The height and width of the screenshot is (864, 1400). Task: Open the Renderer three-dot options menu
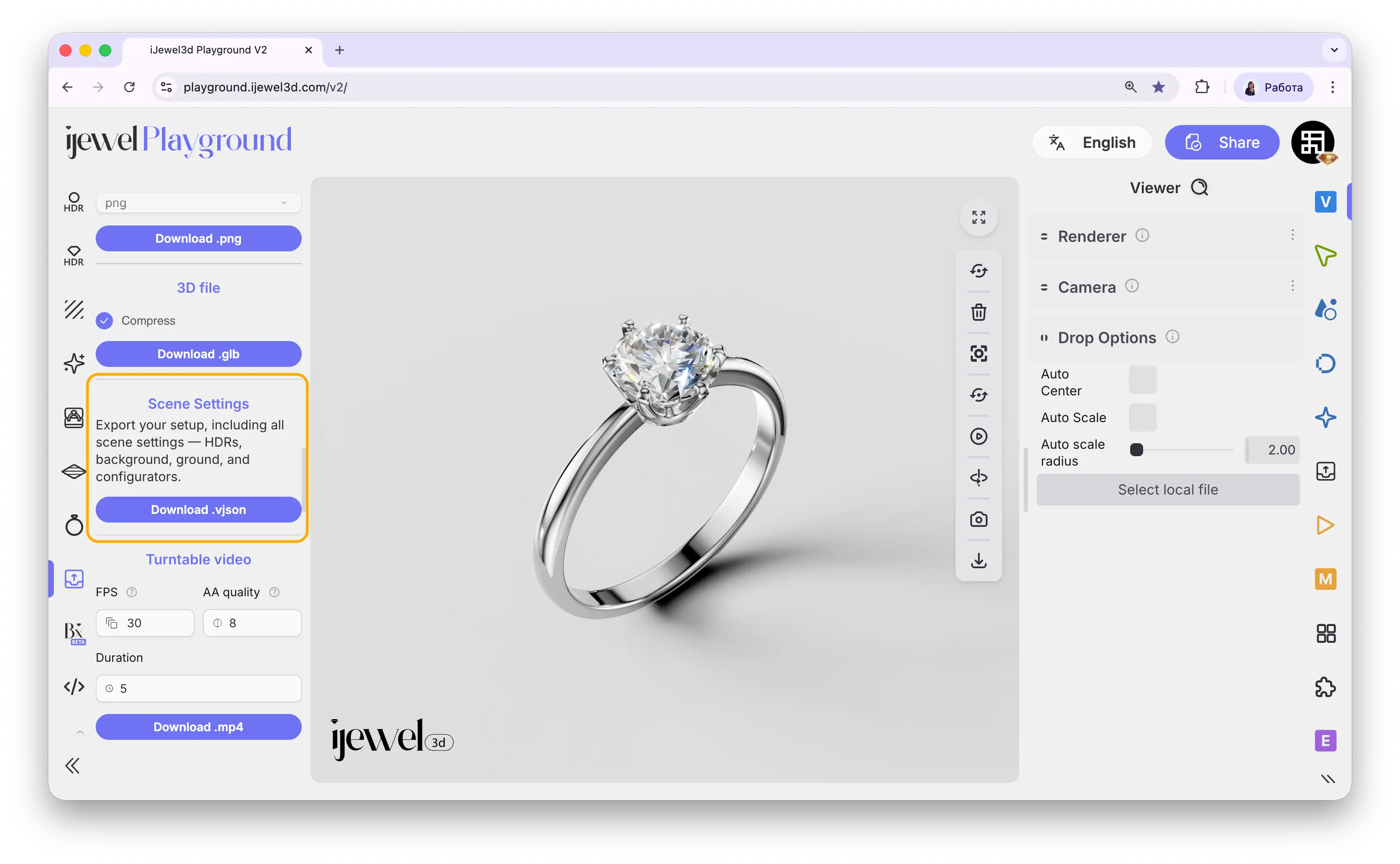(1292, 235)
